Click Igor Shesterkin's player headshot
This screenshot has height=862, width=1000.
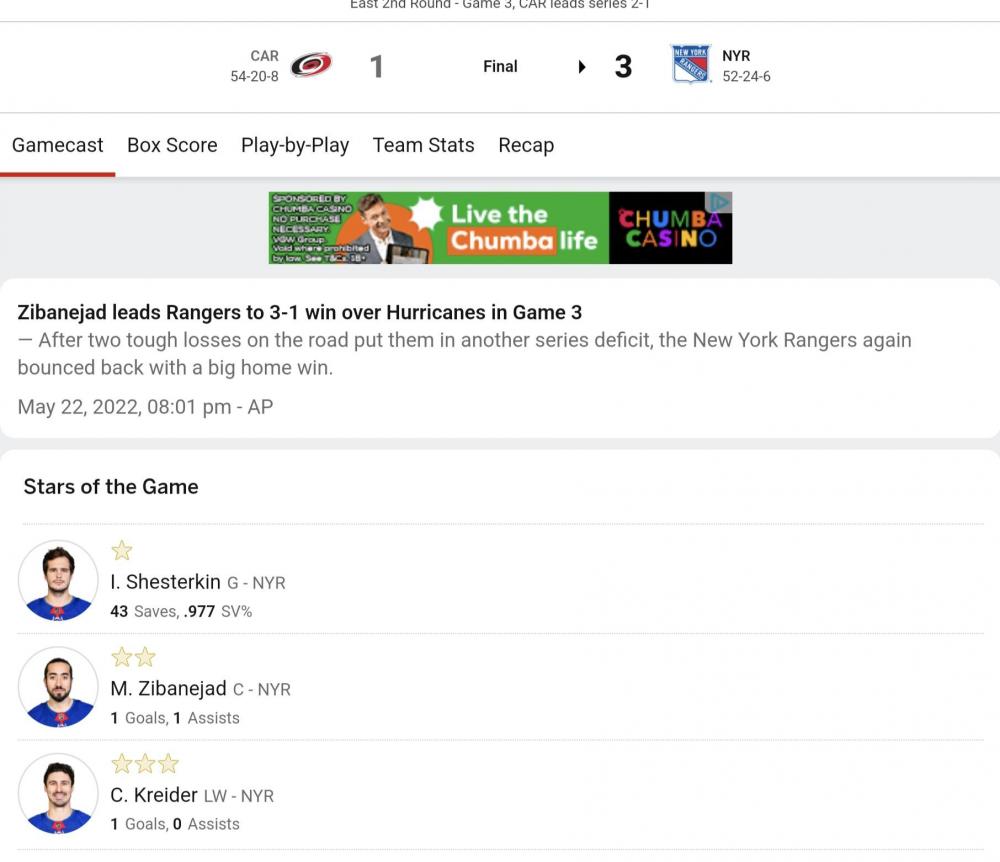[58, 581]
